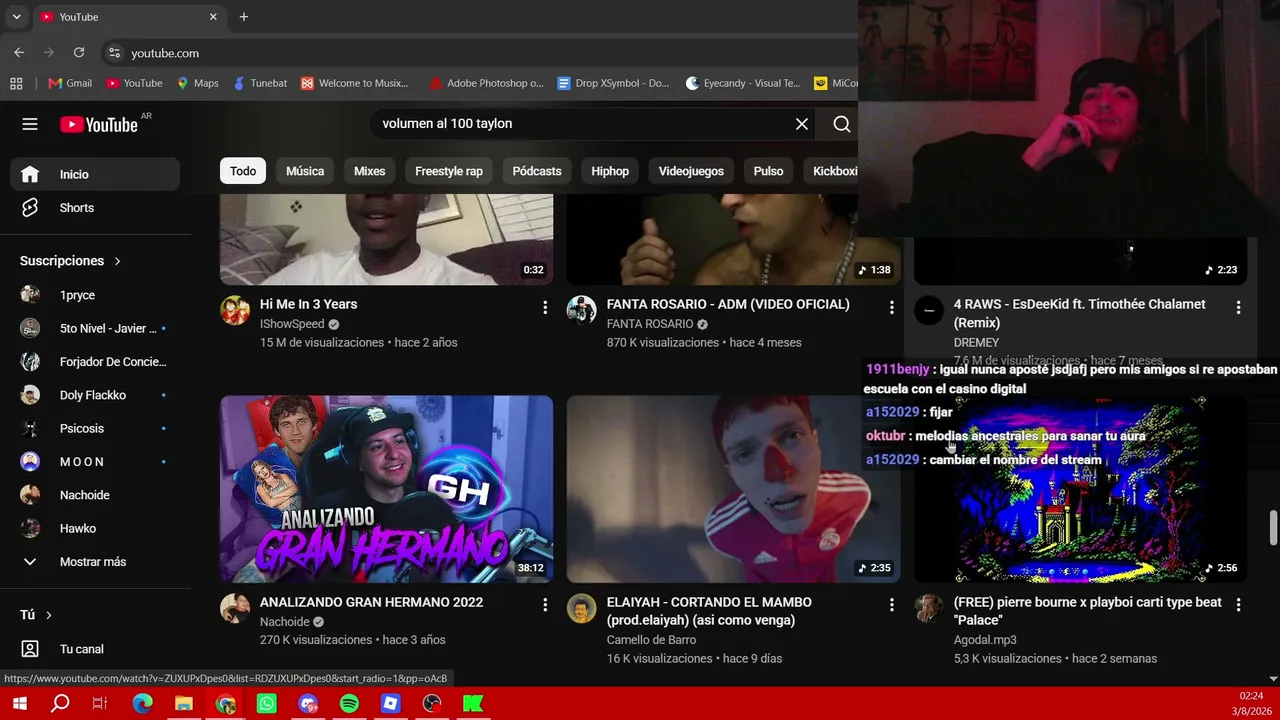Screen dimensions: 1280x720
Task: Play the Gran Hermano video thumbnail
Action: [386, 489]
